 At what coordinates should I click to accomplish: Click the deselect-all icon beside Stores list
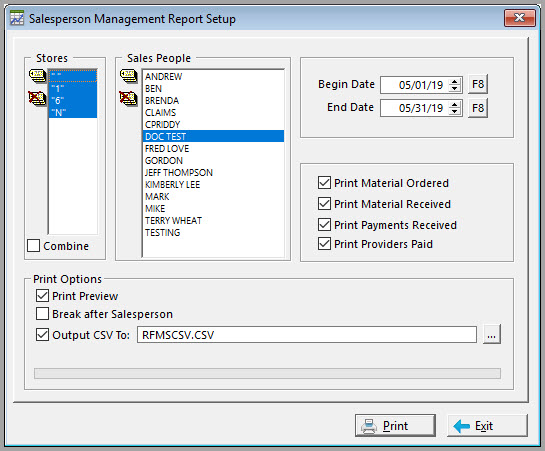point(37,98)
